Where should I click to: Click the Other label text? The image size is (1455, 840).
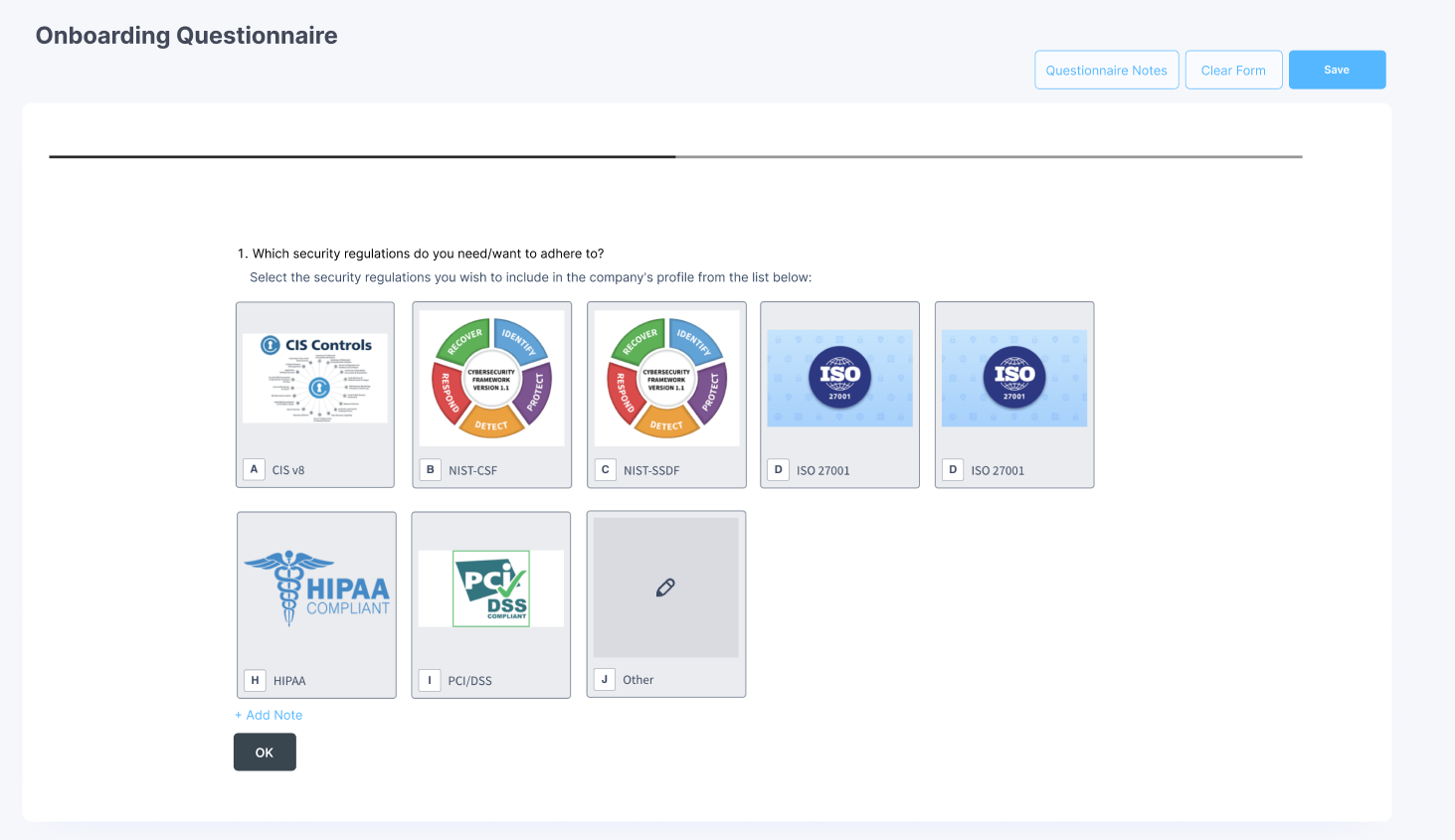pos(638,680)
